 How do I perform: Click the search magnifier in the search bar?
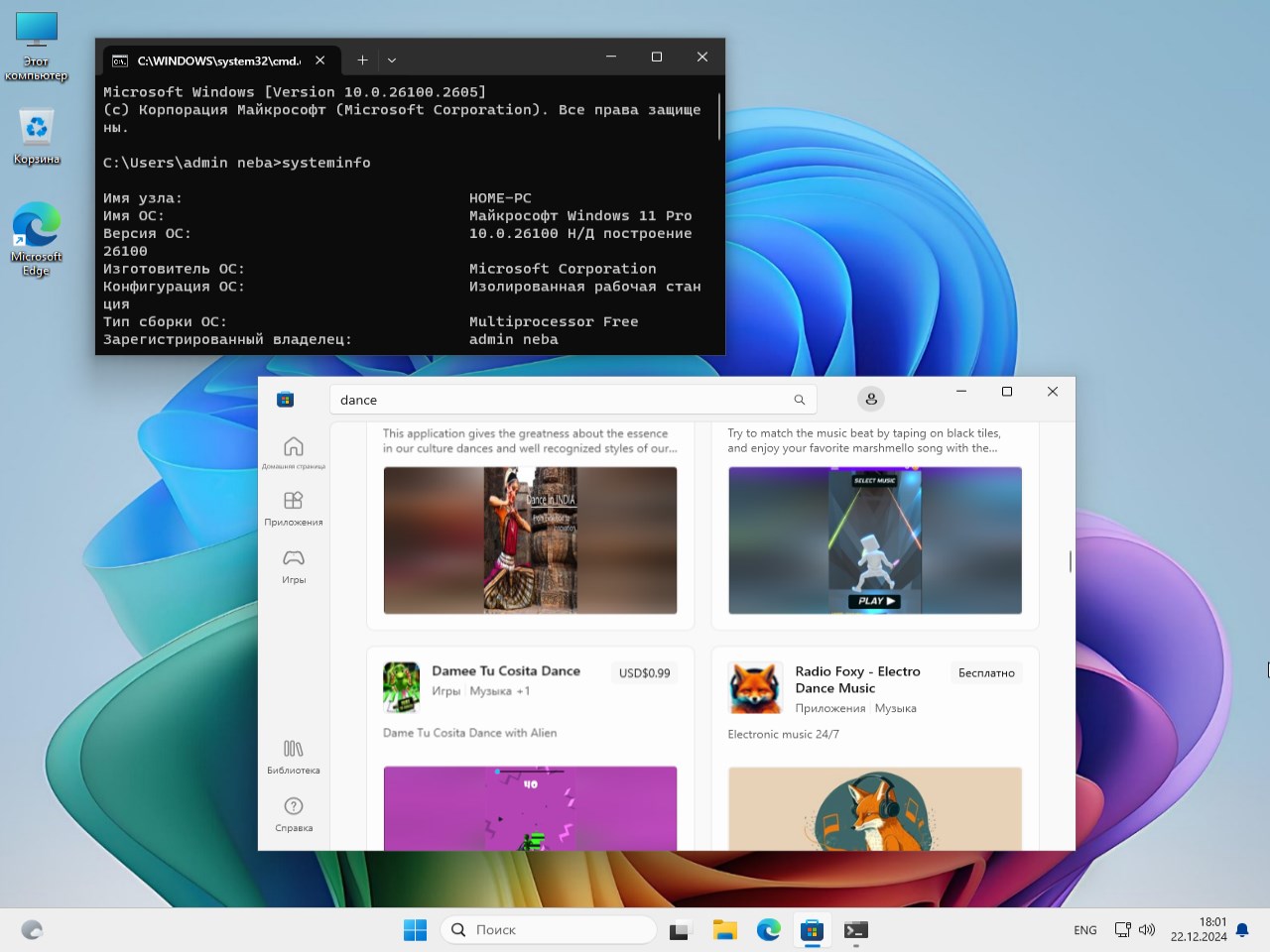click(x=799, y=399)
